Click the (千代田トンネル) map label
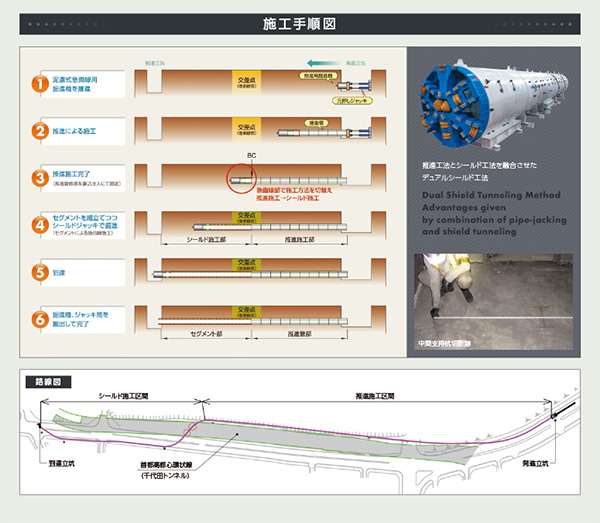 (x=165, y=476)
